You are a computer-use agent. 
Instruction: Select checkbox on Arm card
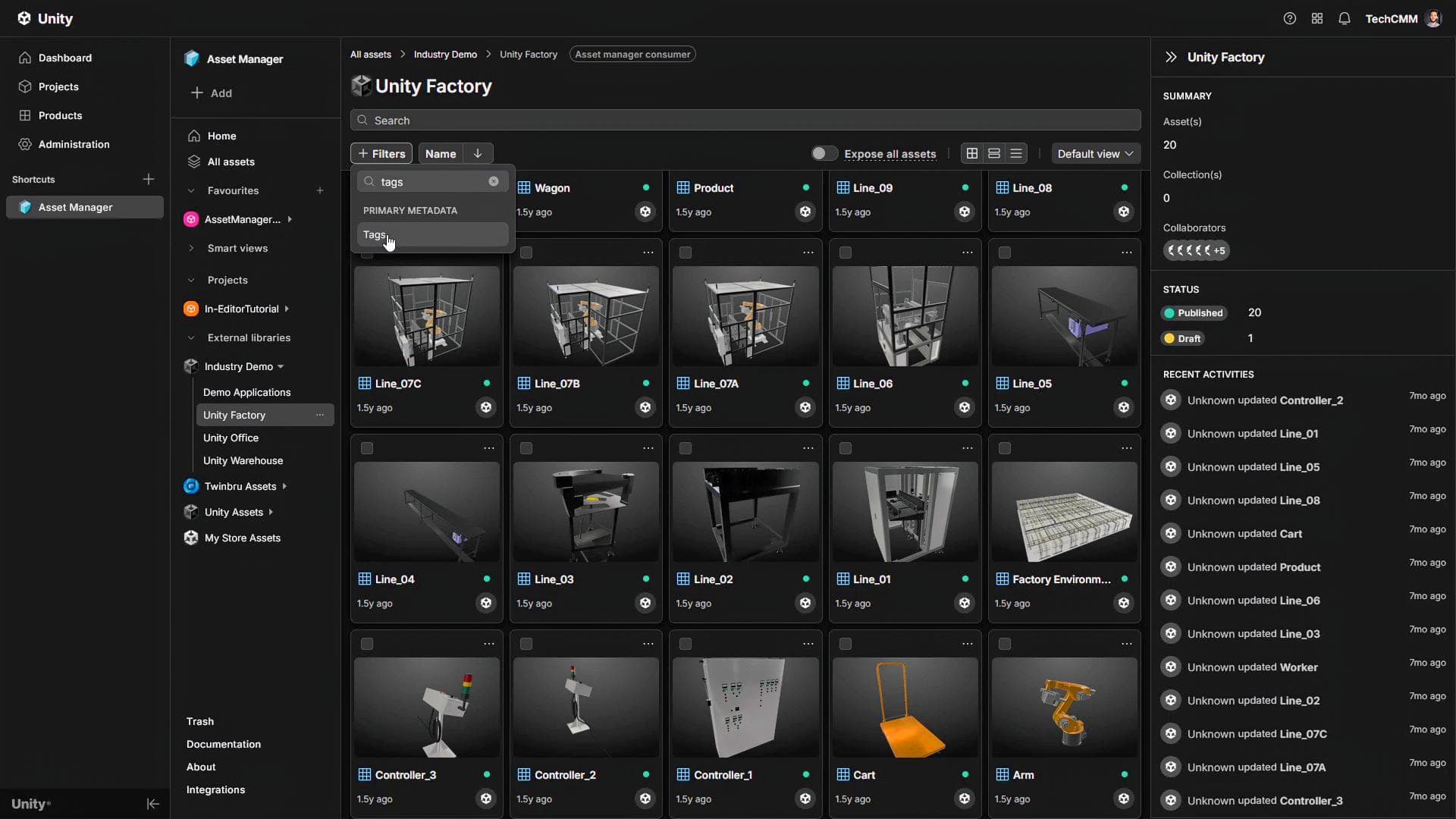point(1005,644)
